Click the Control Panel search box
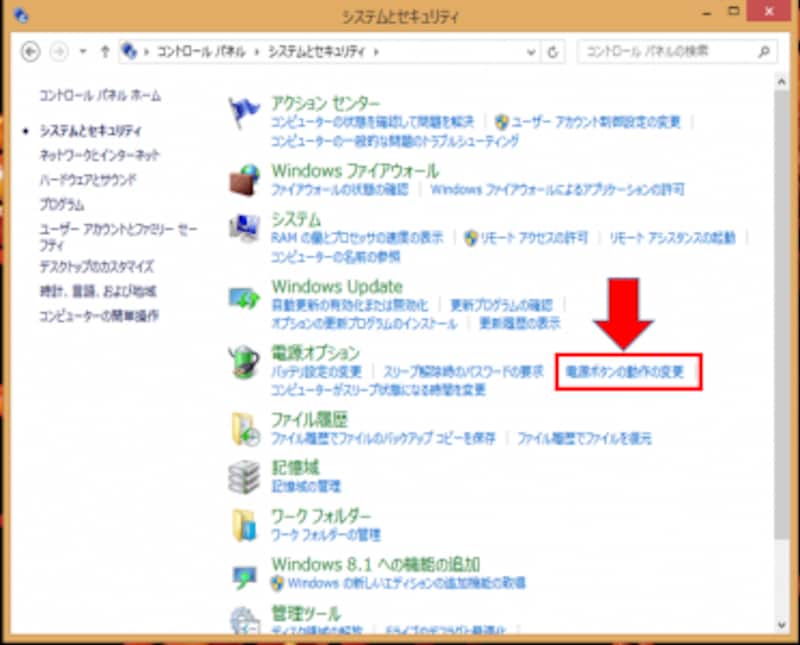 [677, 52]
